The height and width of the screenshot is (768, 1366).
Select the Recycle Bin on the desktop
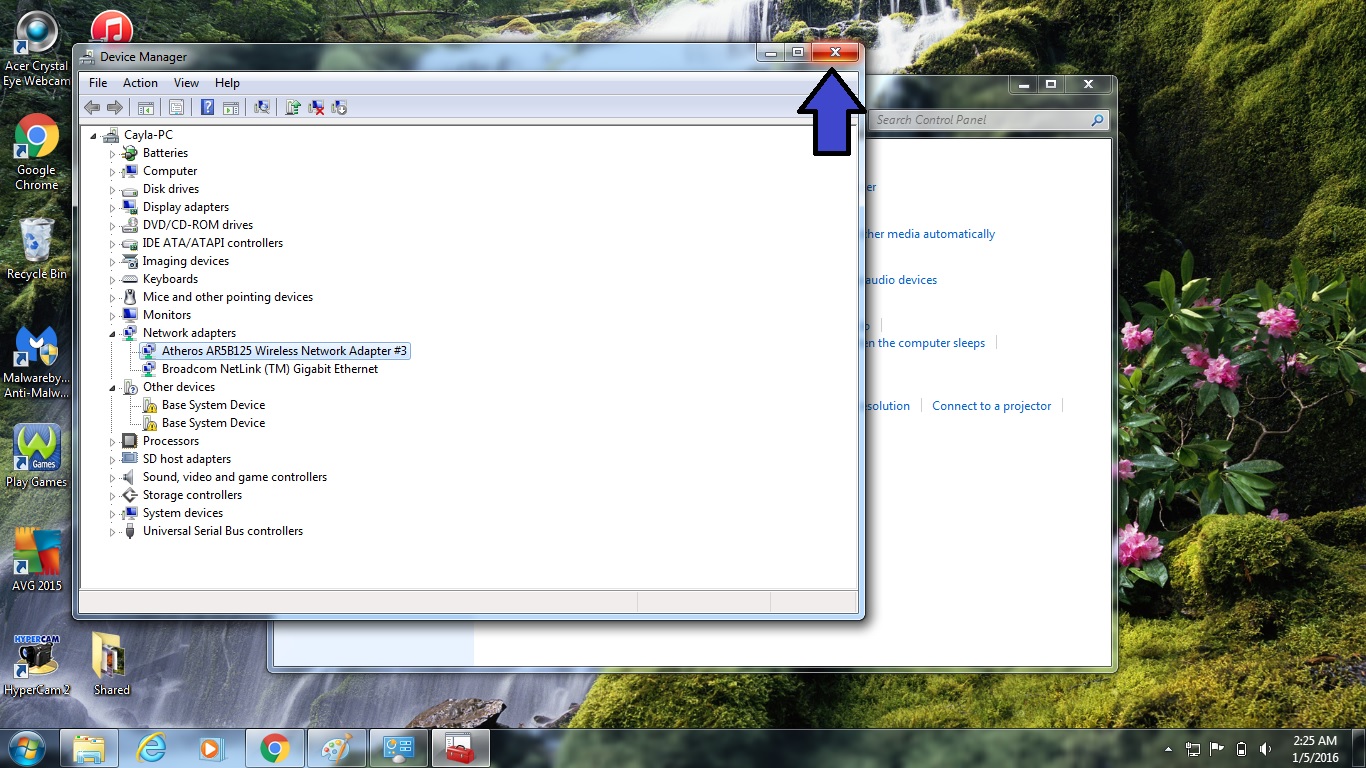click(37, 249)
